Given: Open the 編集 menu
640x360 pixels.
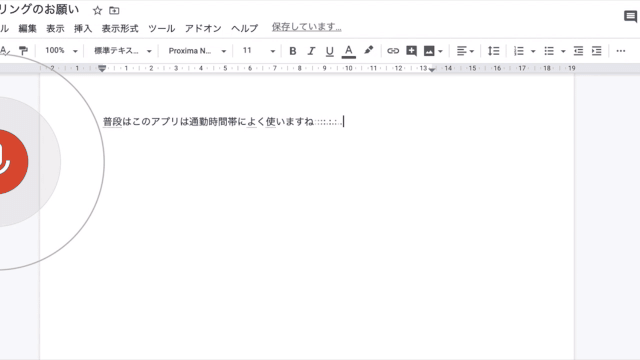Looking at the screenshot, I should pos(27,29).
